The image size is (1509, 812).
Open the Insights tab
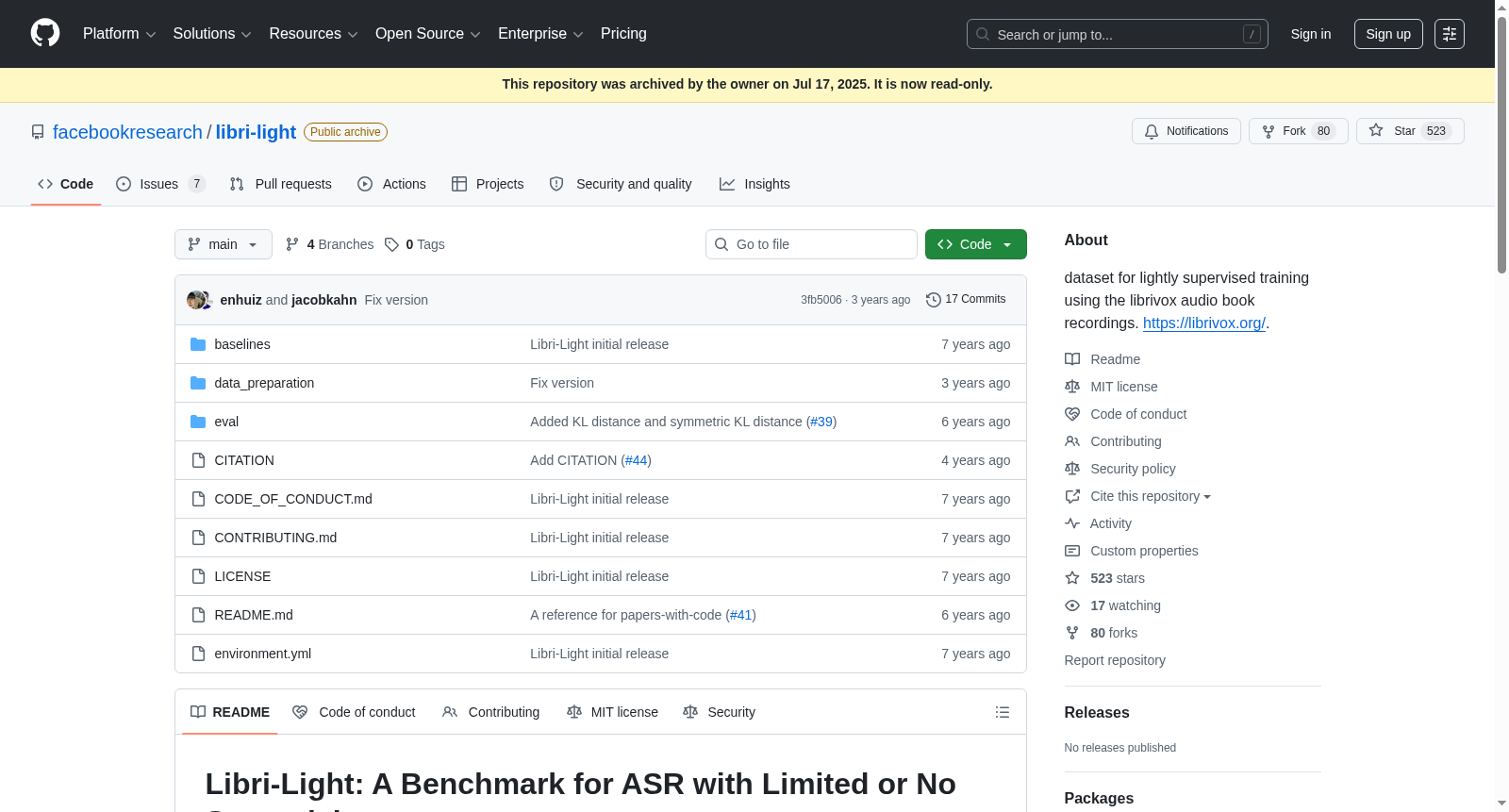[x=754, y=184]
